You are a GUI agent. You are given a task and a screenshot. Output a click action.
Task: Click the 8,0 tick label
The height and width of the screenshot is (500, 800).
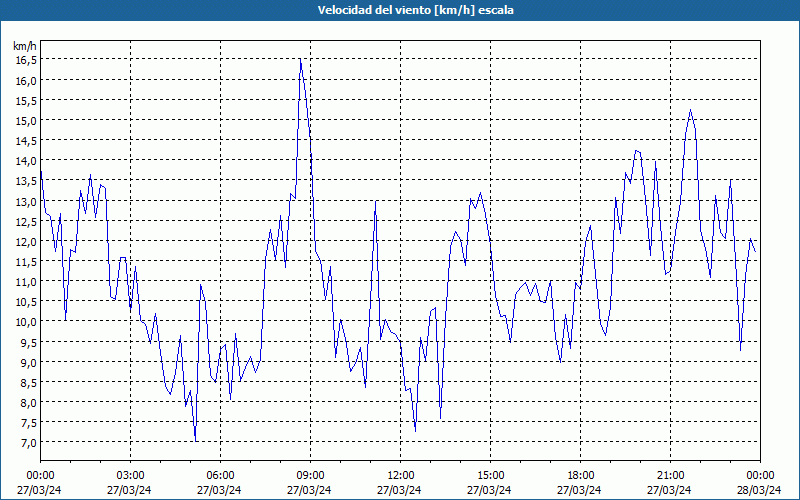coord(28,403)
